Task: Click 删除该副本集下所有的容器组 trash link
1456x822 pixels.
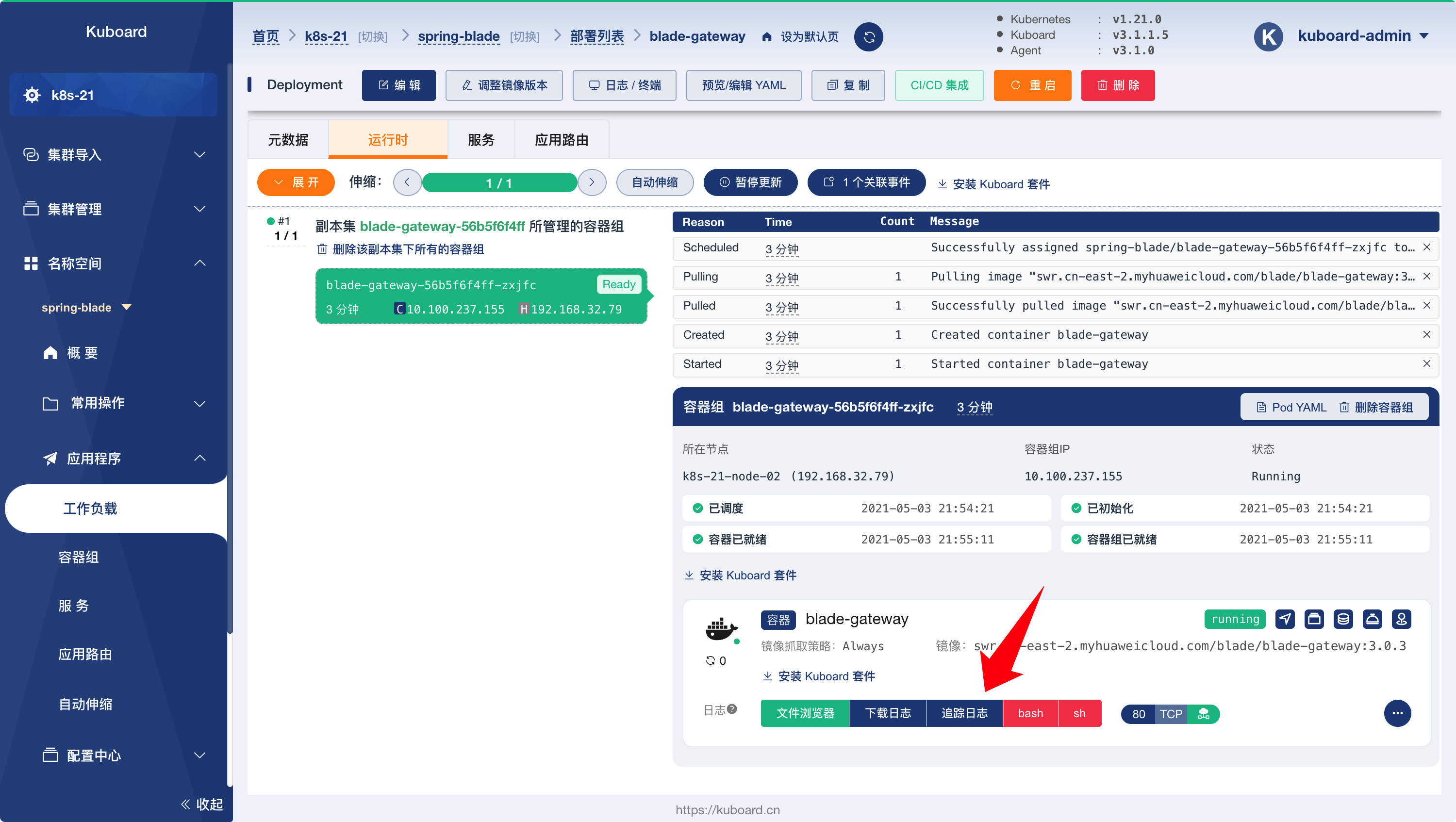Action: (400, 249)
